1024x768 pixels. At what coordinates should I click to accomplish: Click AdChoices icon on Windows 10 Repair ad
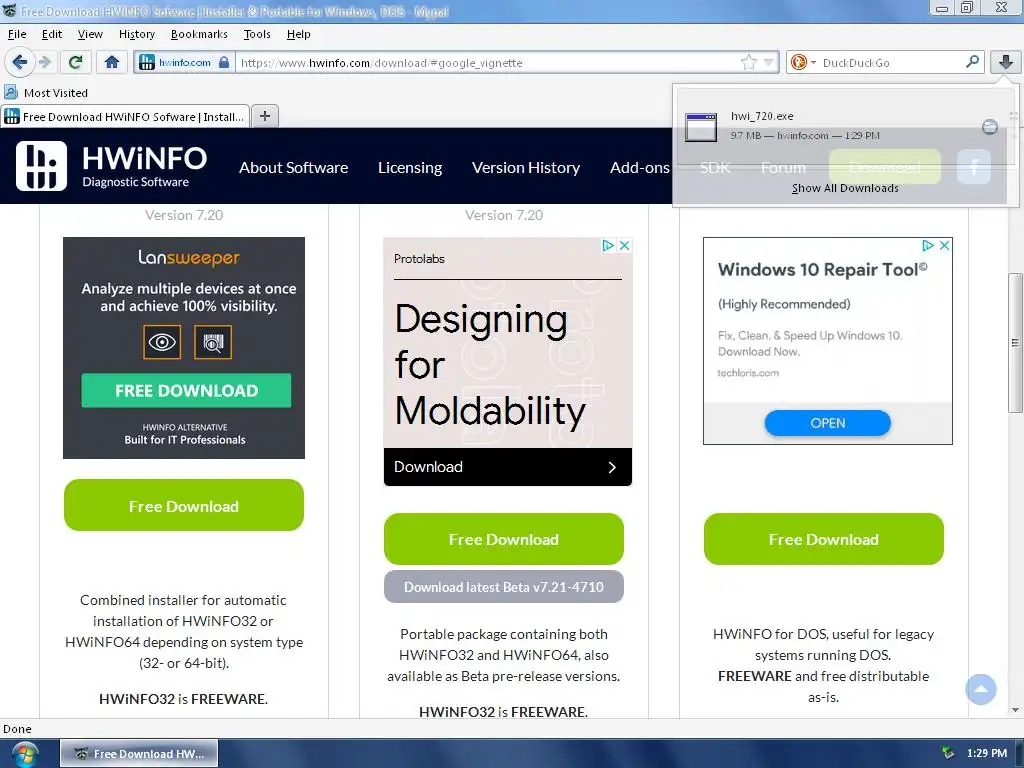pyautogui.click(x=928, y=246)
